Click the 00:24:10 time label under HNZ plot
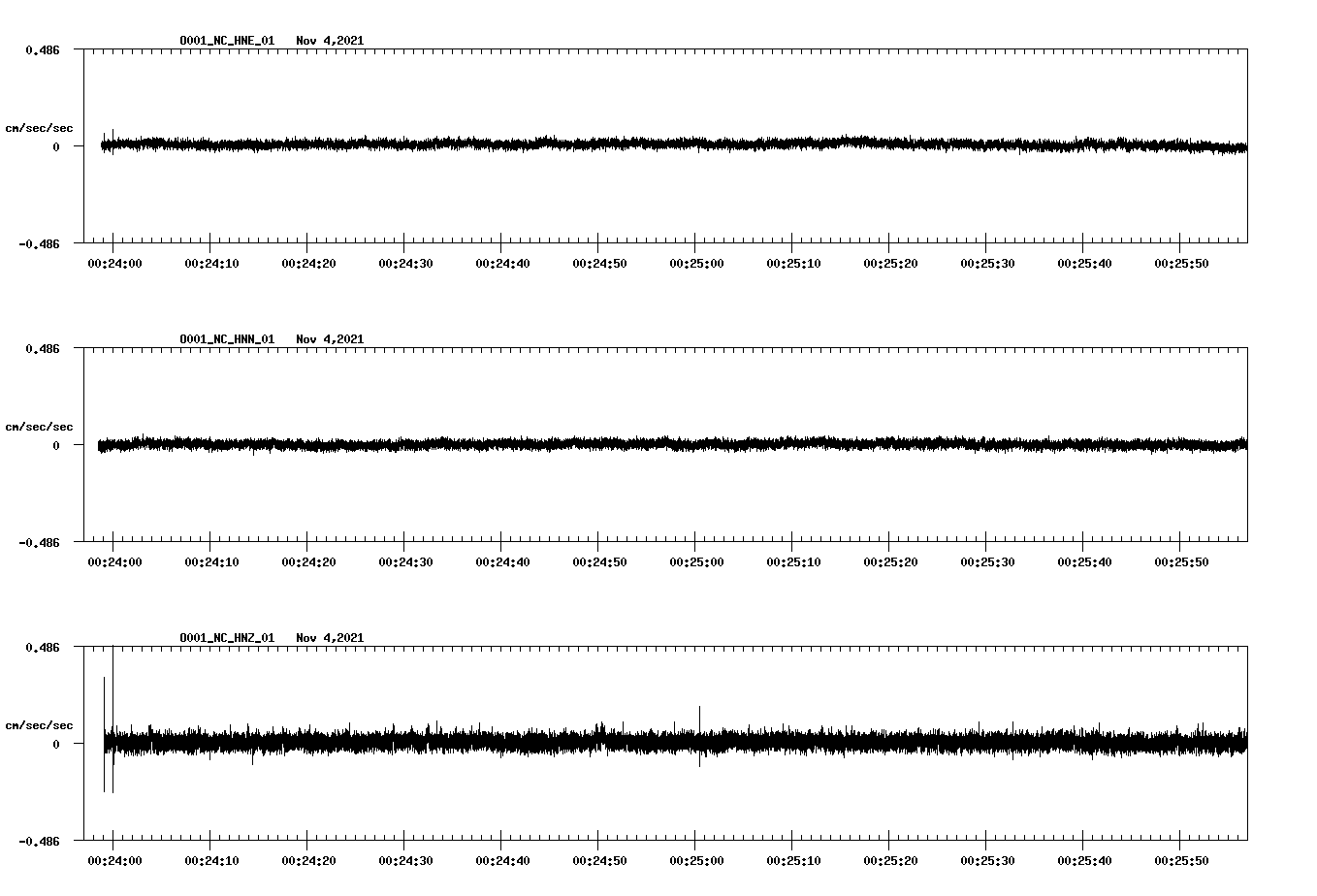 (211, 861)
